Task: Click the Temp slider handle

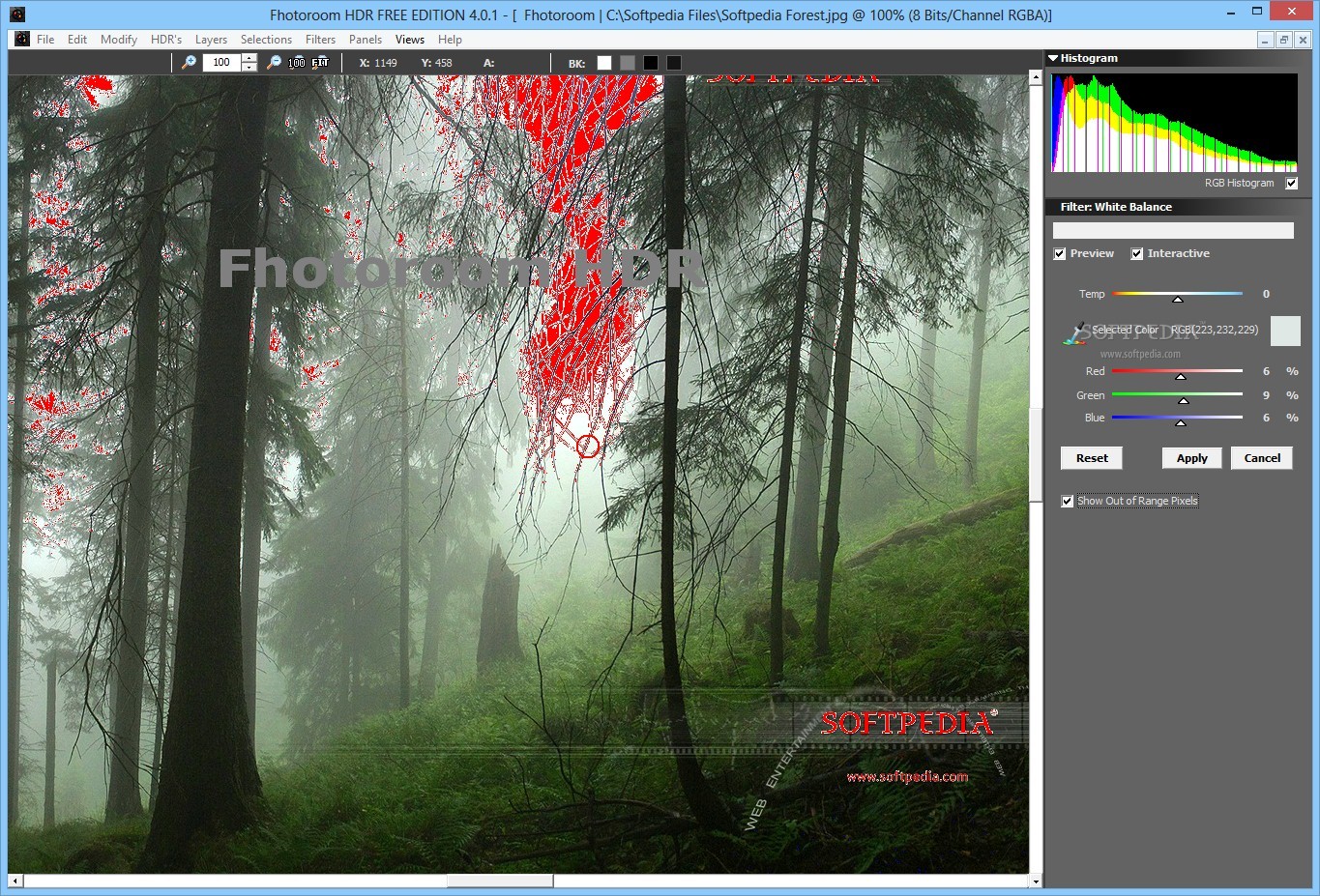Action: (x=1177, y=299)
